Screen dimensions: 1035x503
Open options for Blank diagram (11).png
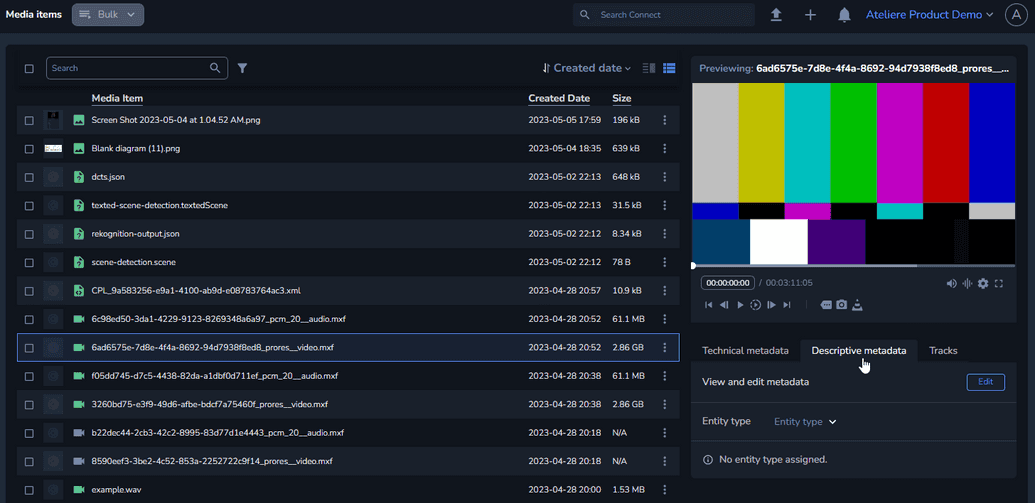pyautogui.click(x=665, y=149)
